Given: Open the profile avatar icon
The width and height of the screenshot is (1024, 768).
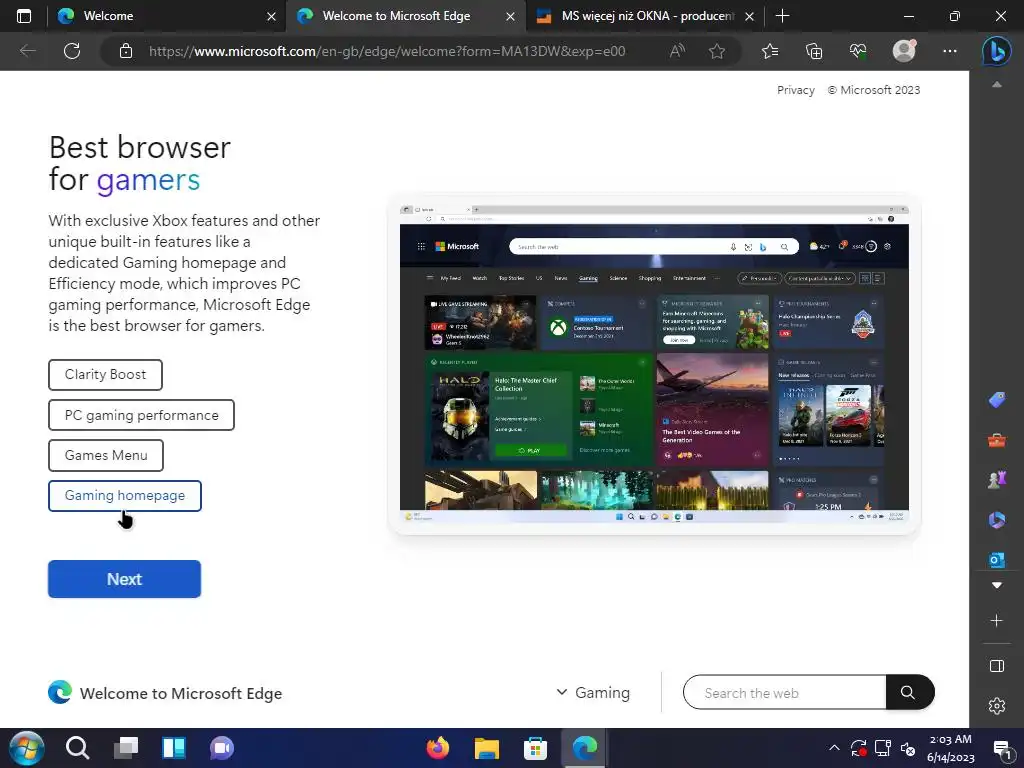Looking at the screenshot, I should pos(904,51).
